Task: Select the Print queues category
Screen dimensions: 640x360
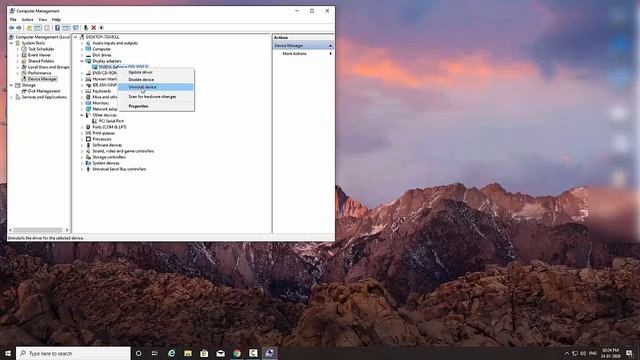Action: coord(103,133)
